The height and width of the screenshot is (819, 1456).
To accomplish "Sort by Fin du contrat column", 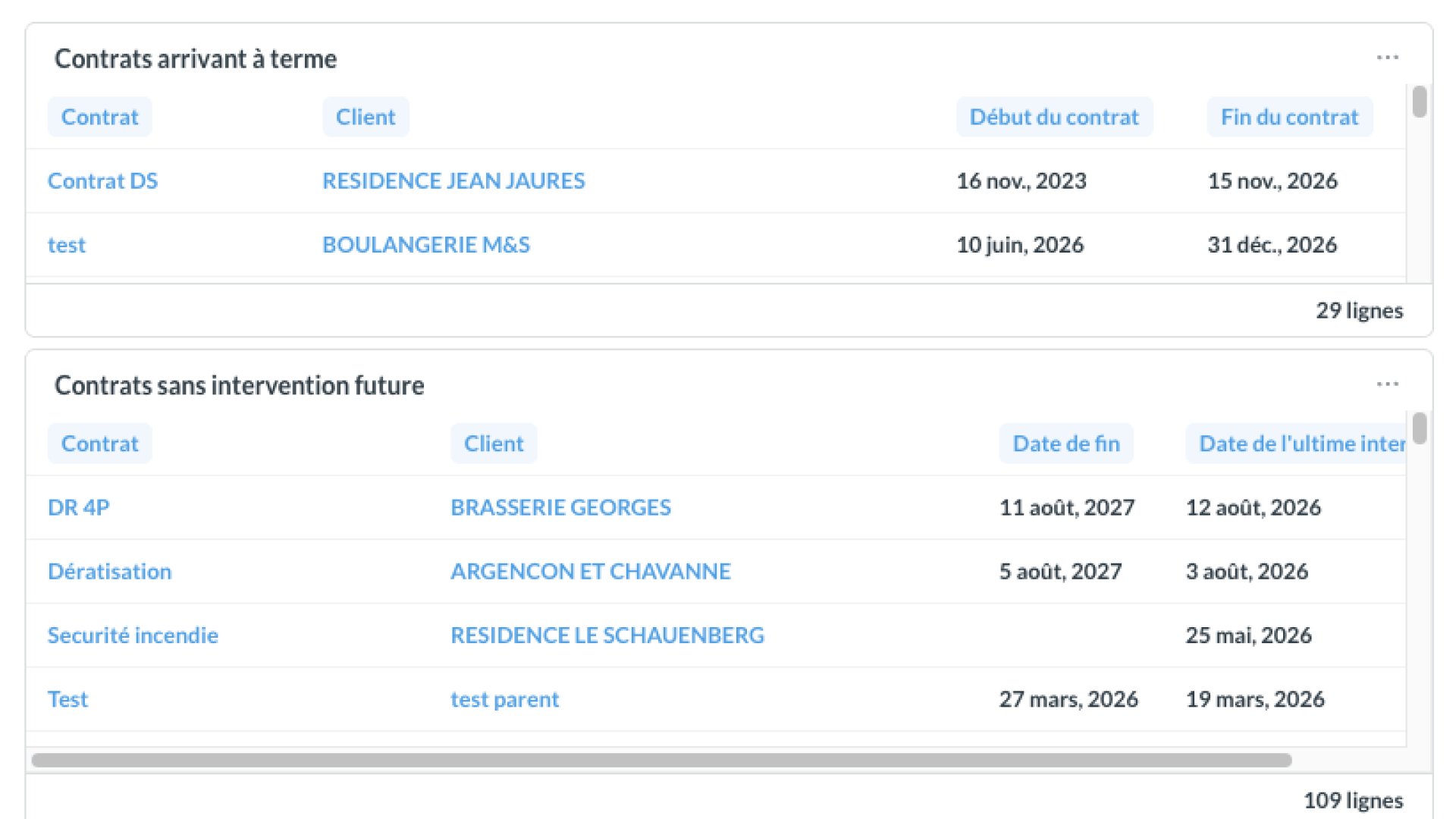I will point(1289,117).
